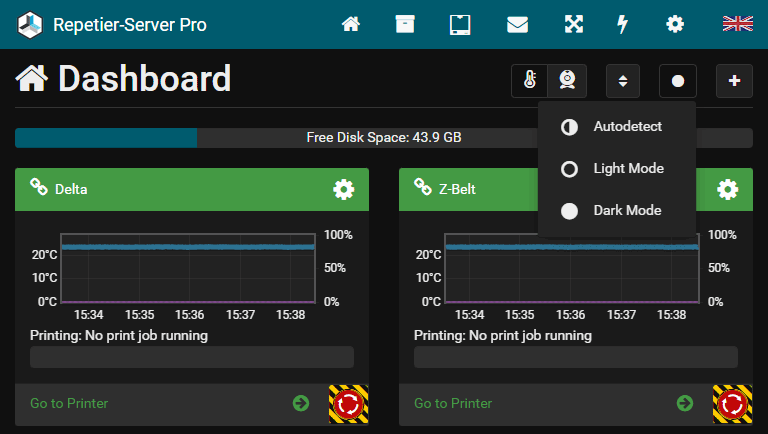
Task: Toggle the theme mode circle button
Action: pyautogui.click(x=678, y=81)
